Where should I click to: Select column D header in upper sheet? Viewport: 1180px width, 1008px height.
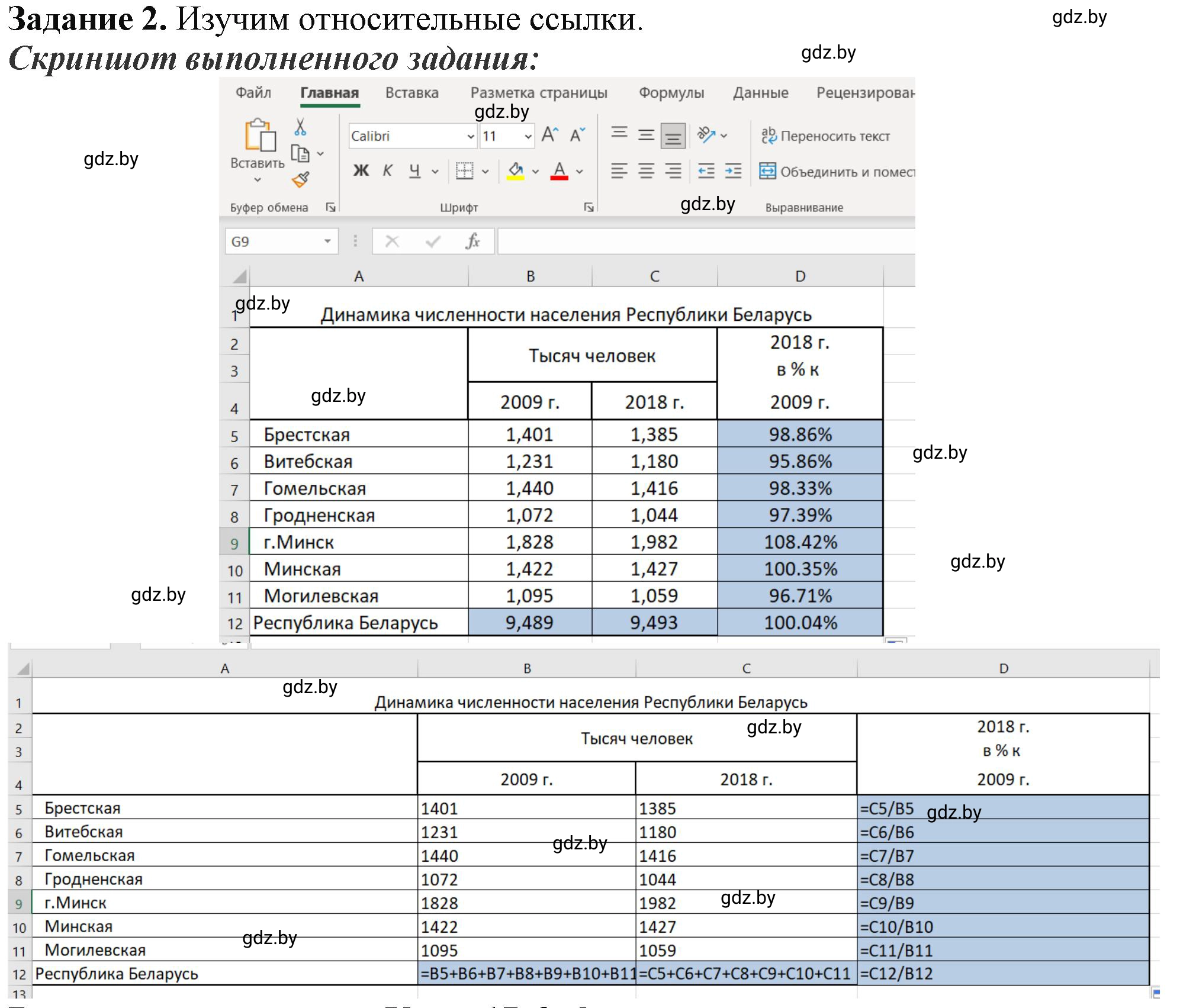click(x=800, y=276)
